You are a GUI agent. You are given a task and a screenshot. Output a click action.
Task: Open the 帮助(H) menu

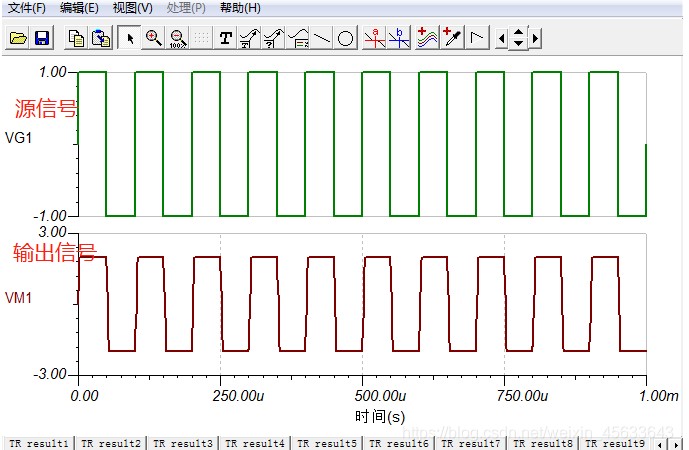pyautogui.click(x=240, y=8)
